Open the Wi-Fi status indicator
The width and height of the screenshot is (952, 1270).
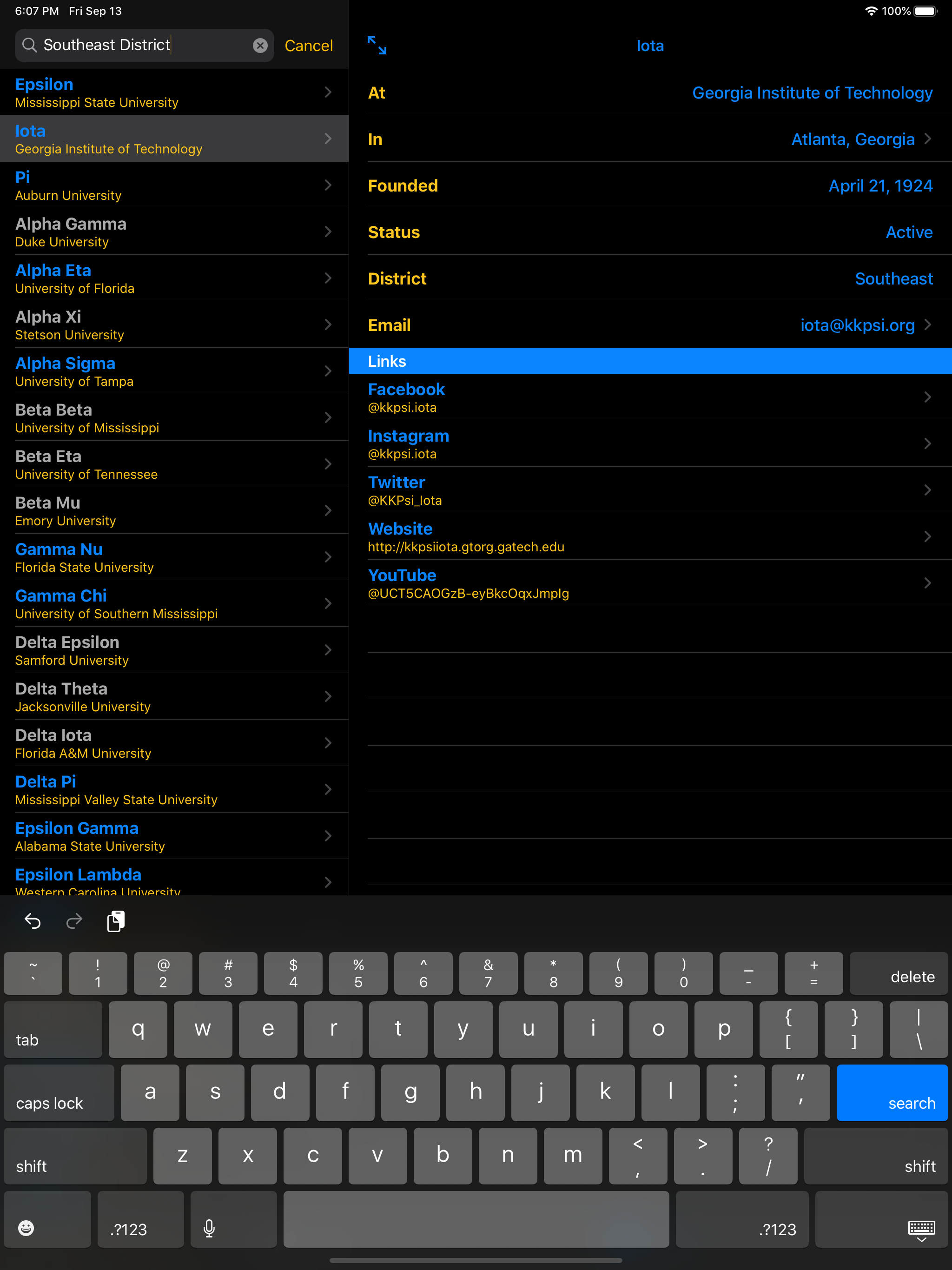pyautogui.click(x=871, y=11)
